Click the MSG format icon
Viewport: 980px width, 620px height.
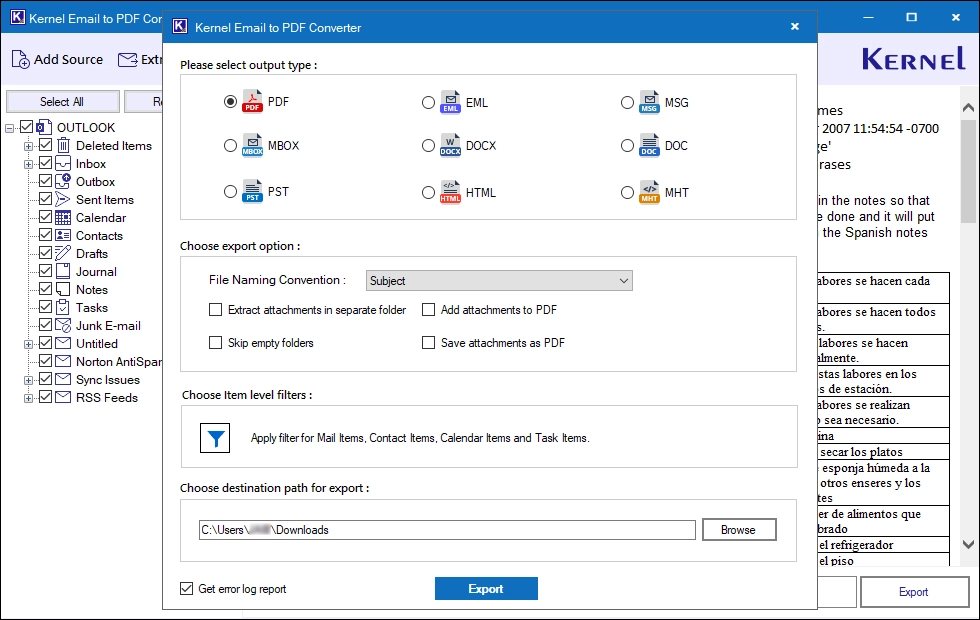tap(649, 102)
